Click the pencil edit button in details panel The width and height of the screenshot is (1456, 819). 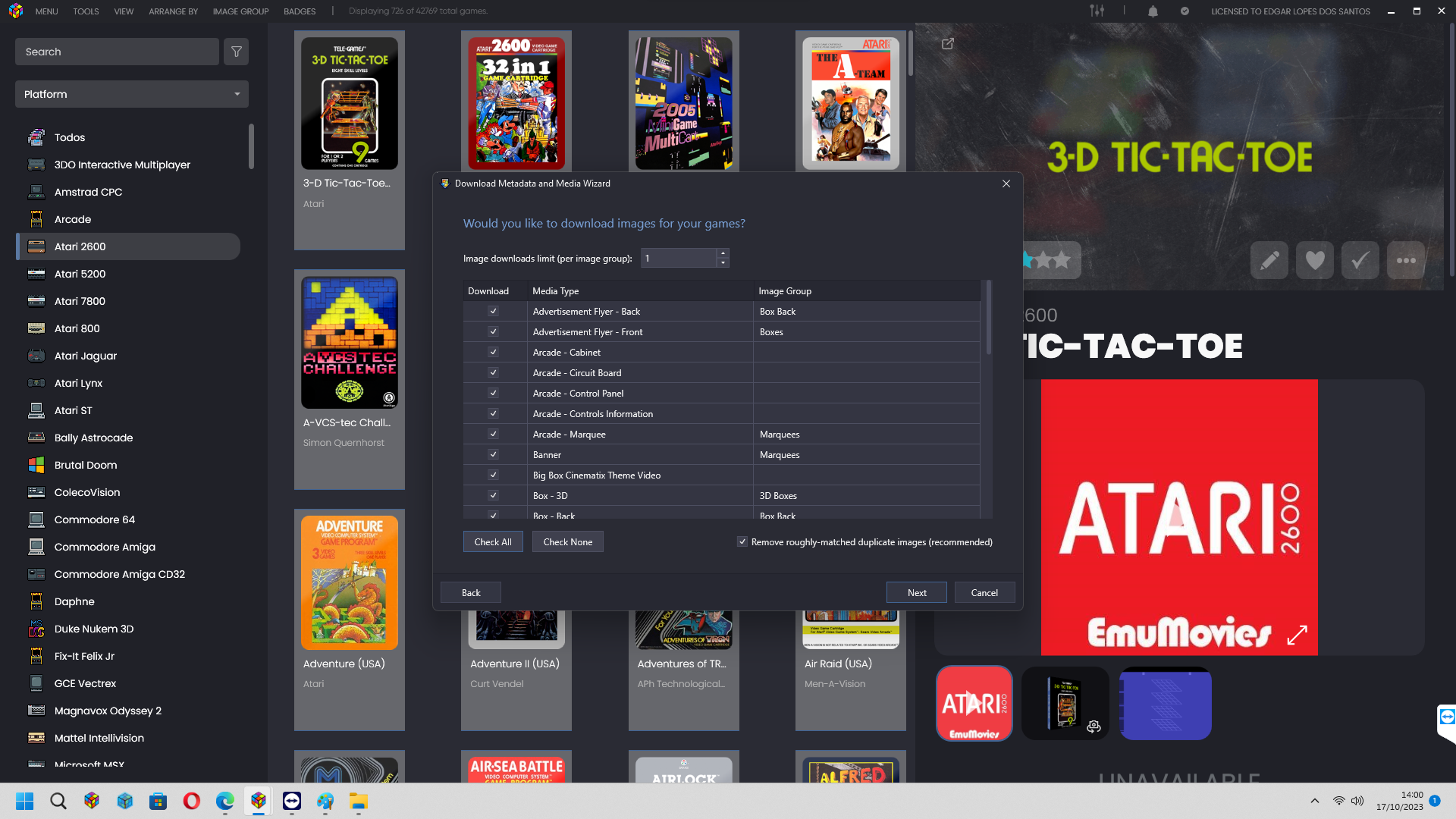click(1269, 260)
